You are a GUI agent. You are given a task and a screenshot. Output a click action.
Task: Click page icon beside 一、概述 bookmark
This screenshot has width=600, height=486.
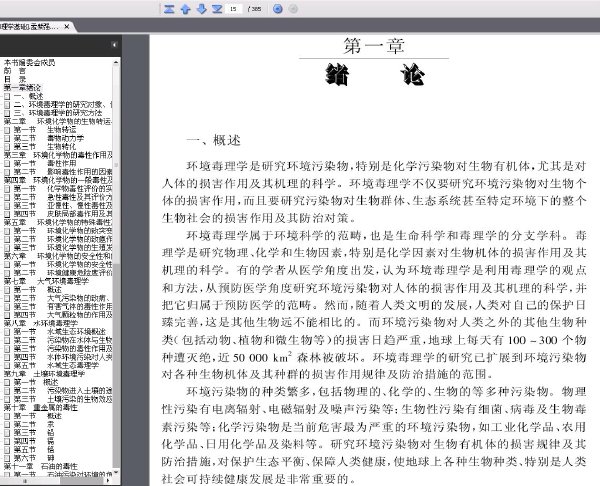coord(7,96)
